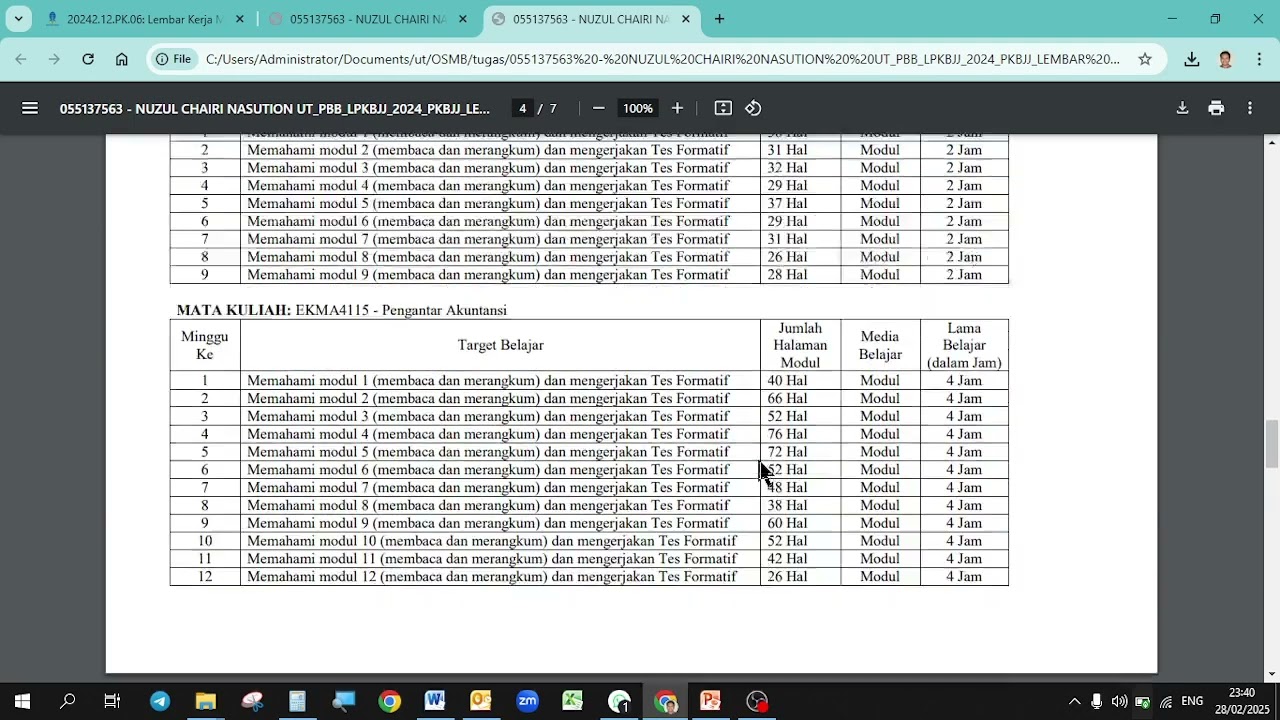Switch to the 20242.12.PK.06 Lembar Kerja tab
1280x720 pixels.
(x=146, y=19)
